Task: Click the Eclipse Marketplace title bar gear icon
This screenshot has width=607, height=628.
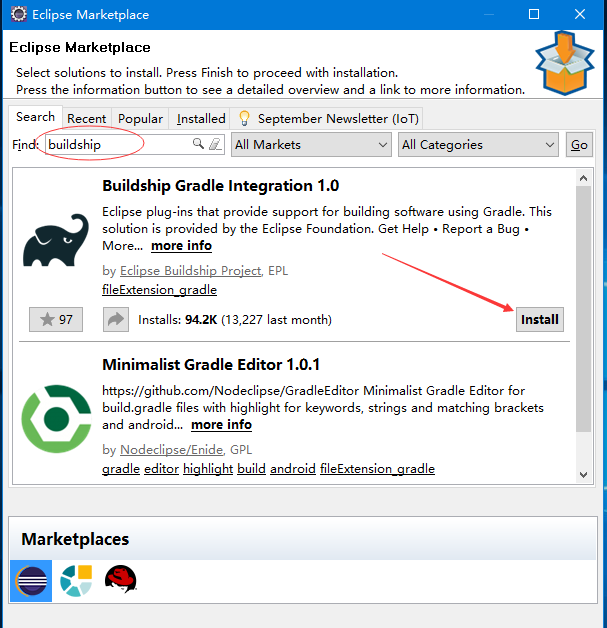Action: click(18, 14)
